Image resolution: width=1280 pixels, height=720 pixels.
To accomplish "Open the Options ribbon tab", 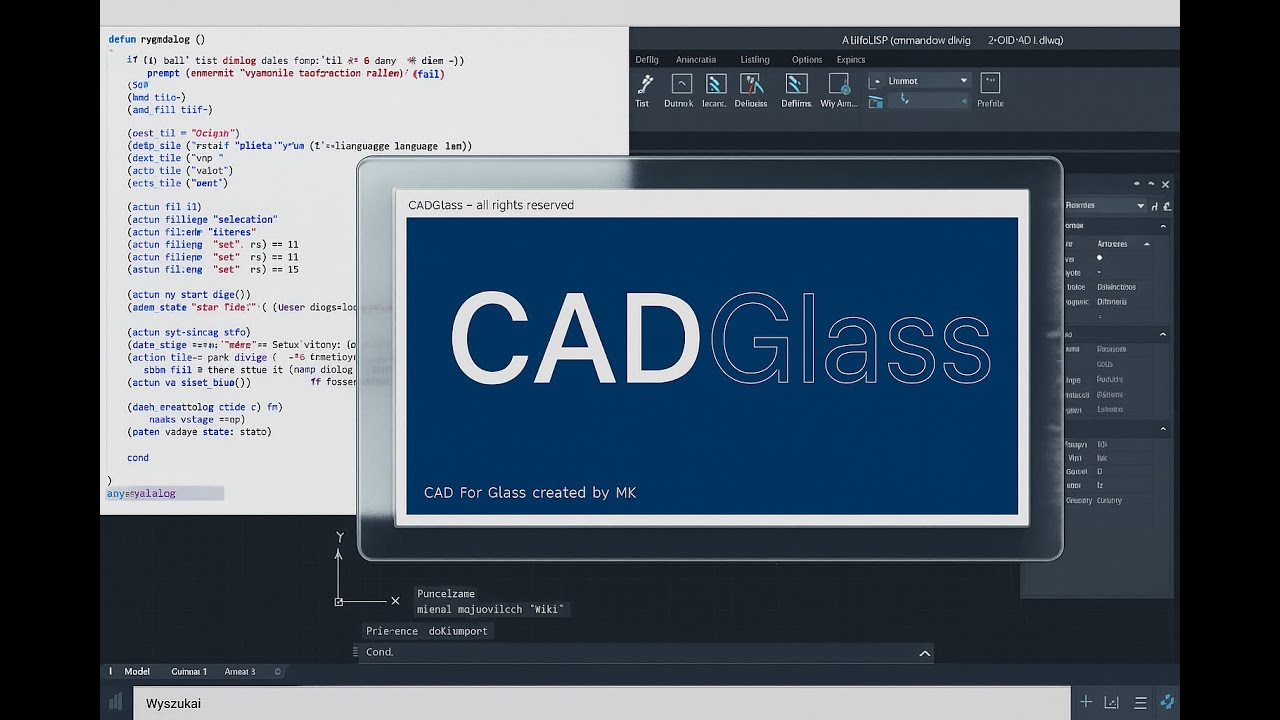I will click(807, 60).
